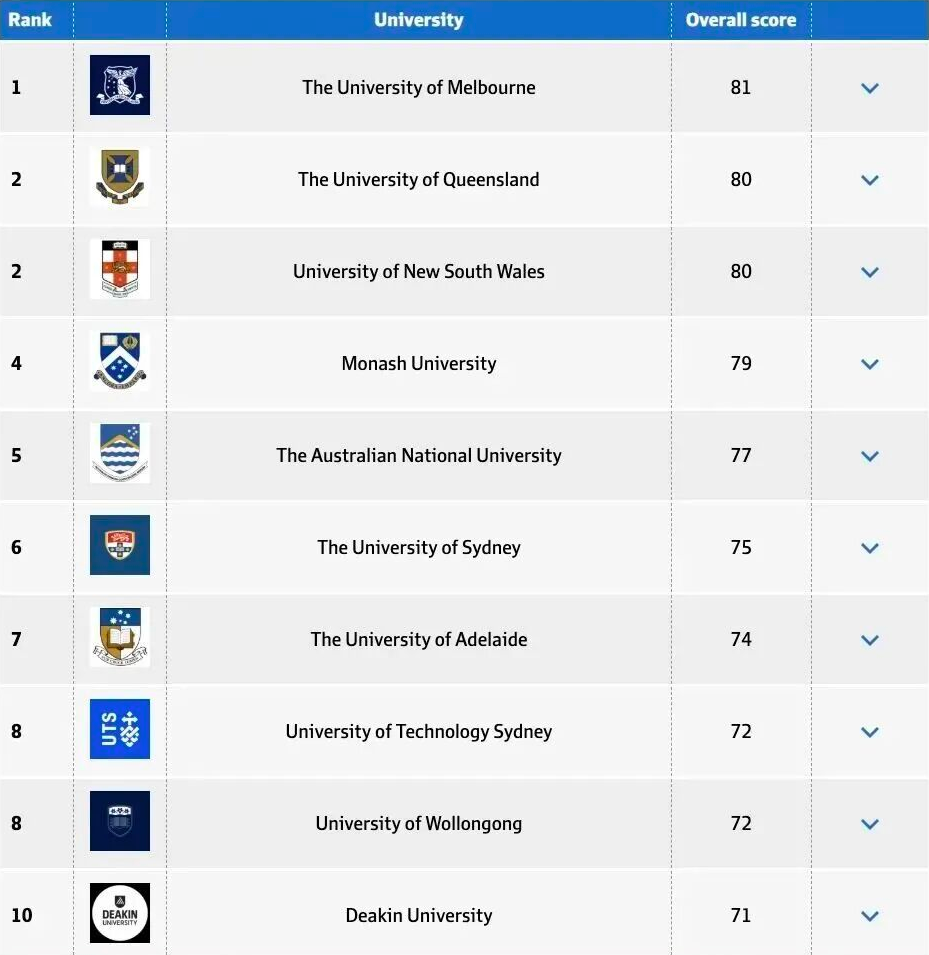Expand details for Monash University
Image resolution: width=929 pixels, height=955 pixels.
870,364
